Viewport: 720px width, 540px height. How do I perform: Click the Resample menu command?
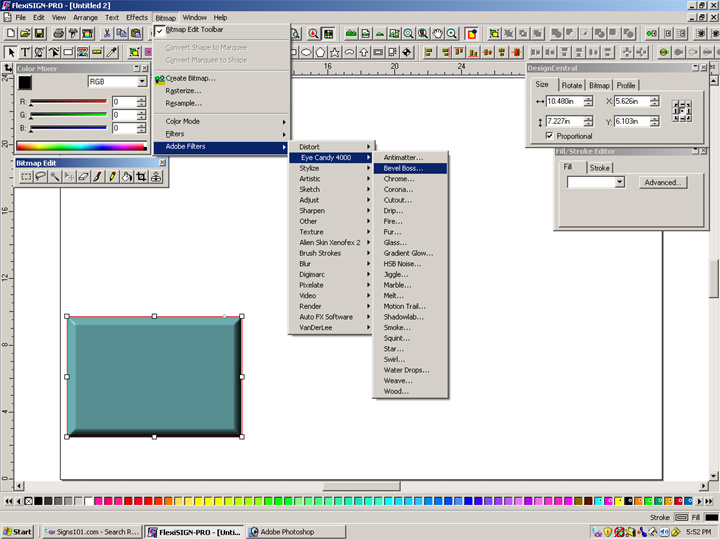coord(221,103)
